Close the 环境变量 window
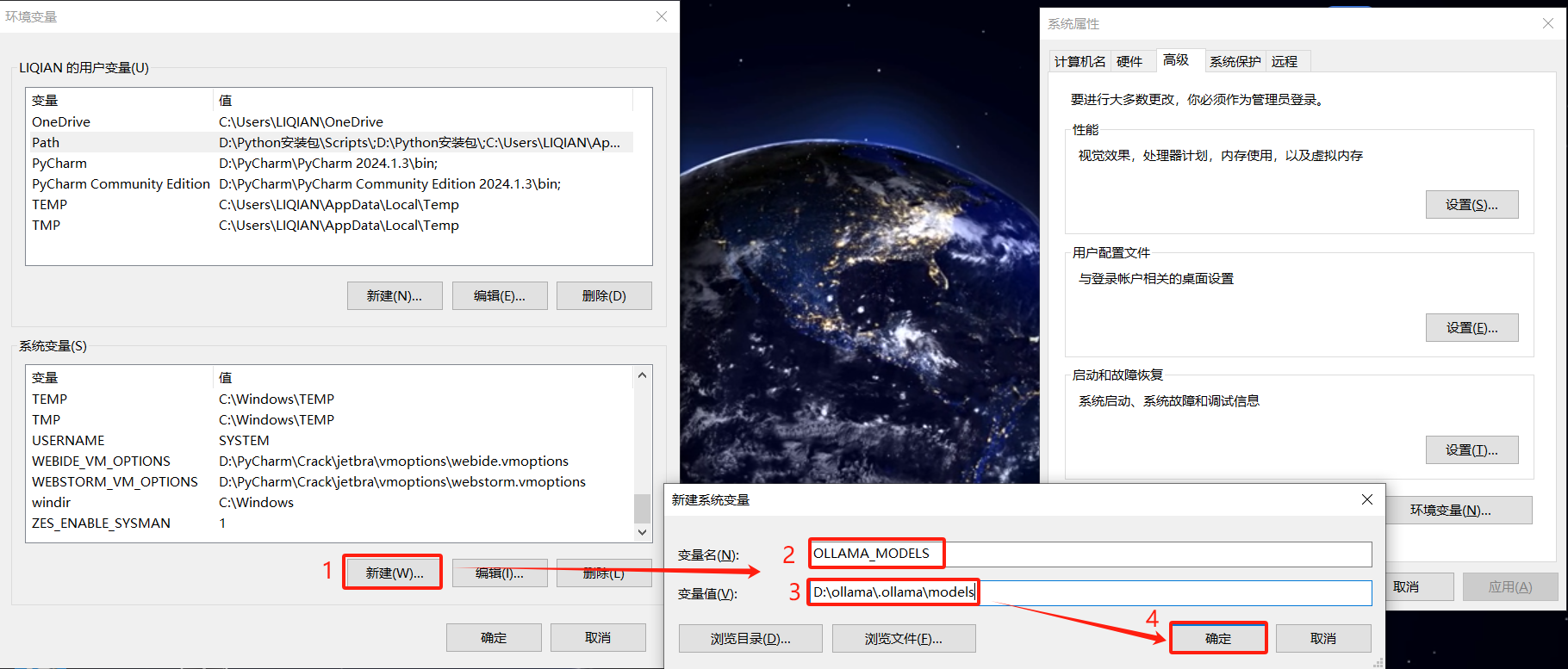Screen dimensions: 1568x669 tap(662, 16)
